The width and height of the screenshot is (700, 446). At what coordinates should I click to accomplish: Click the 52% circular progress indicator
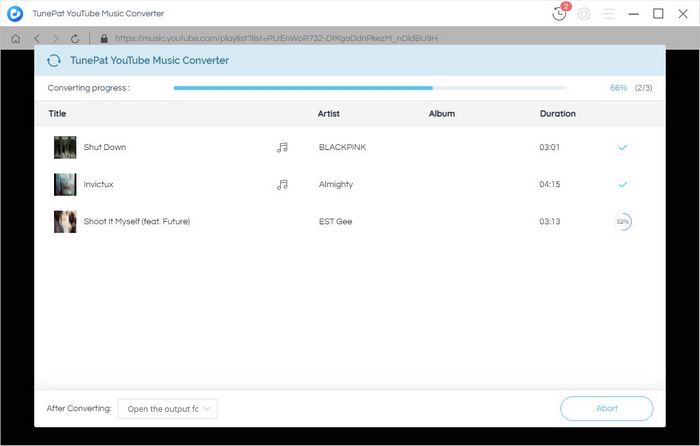click(623, 221)
